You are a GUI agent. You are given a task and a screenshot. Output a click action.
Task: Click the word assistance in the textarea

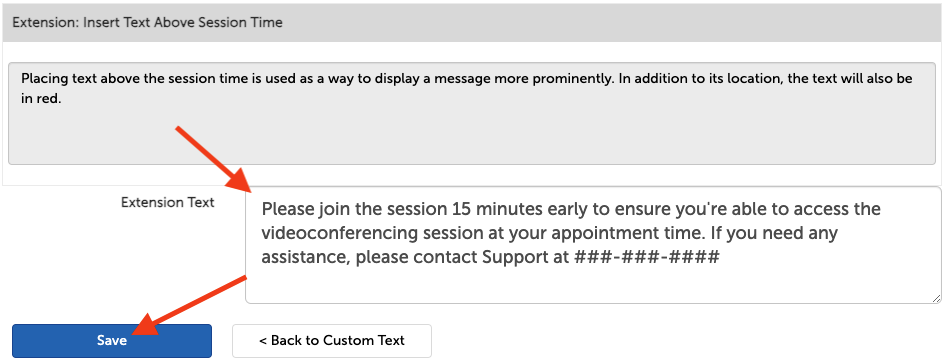[x=305, y=258]
